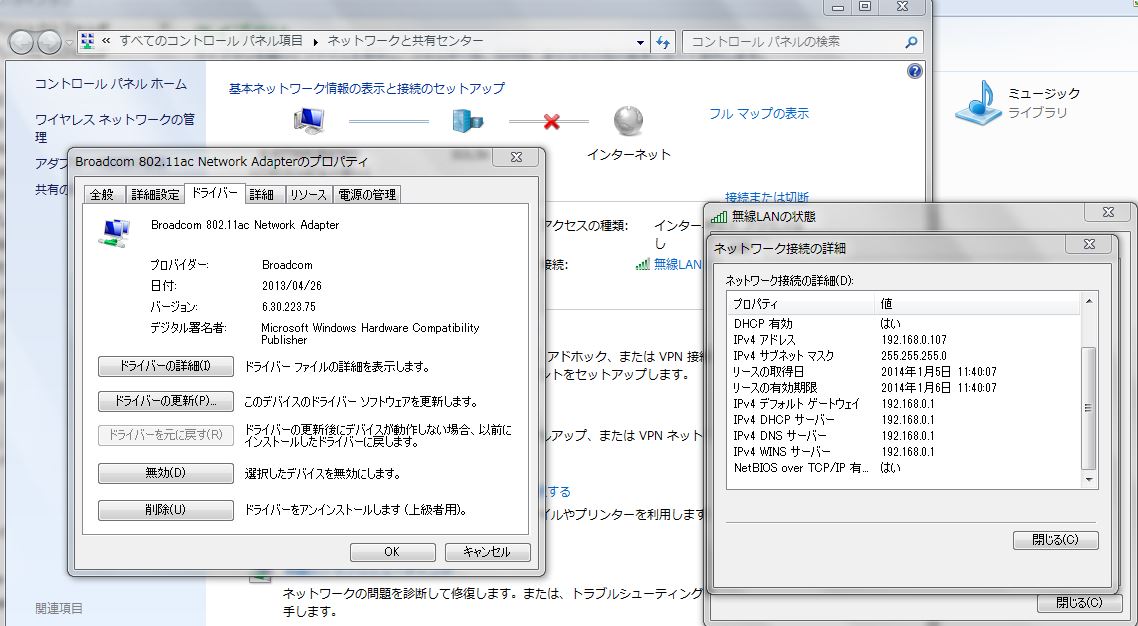The width and height of the screenshot is (1138, 626).
Task: Click the scroll down arrow in details list
Action: click(x=1089, y=480)
